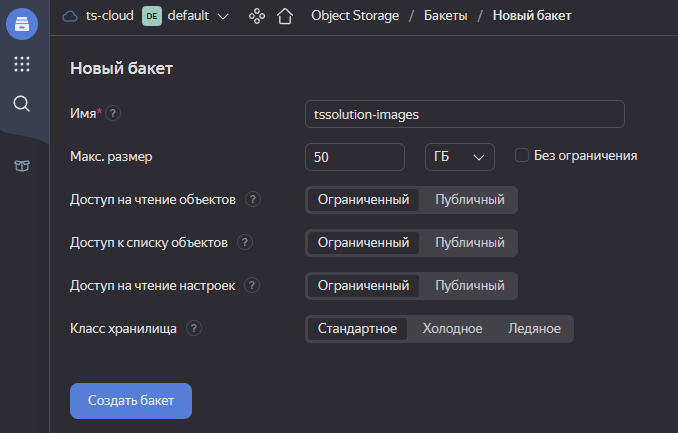Click the bucket name input field
Image resolution: width=678 pixels, height=433 pixels.
coord(465,114)
